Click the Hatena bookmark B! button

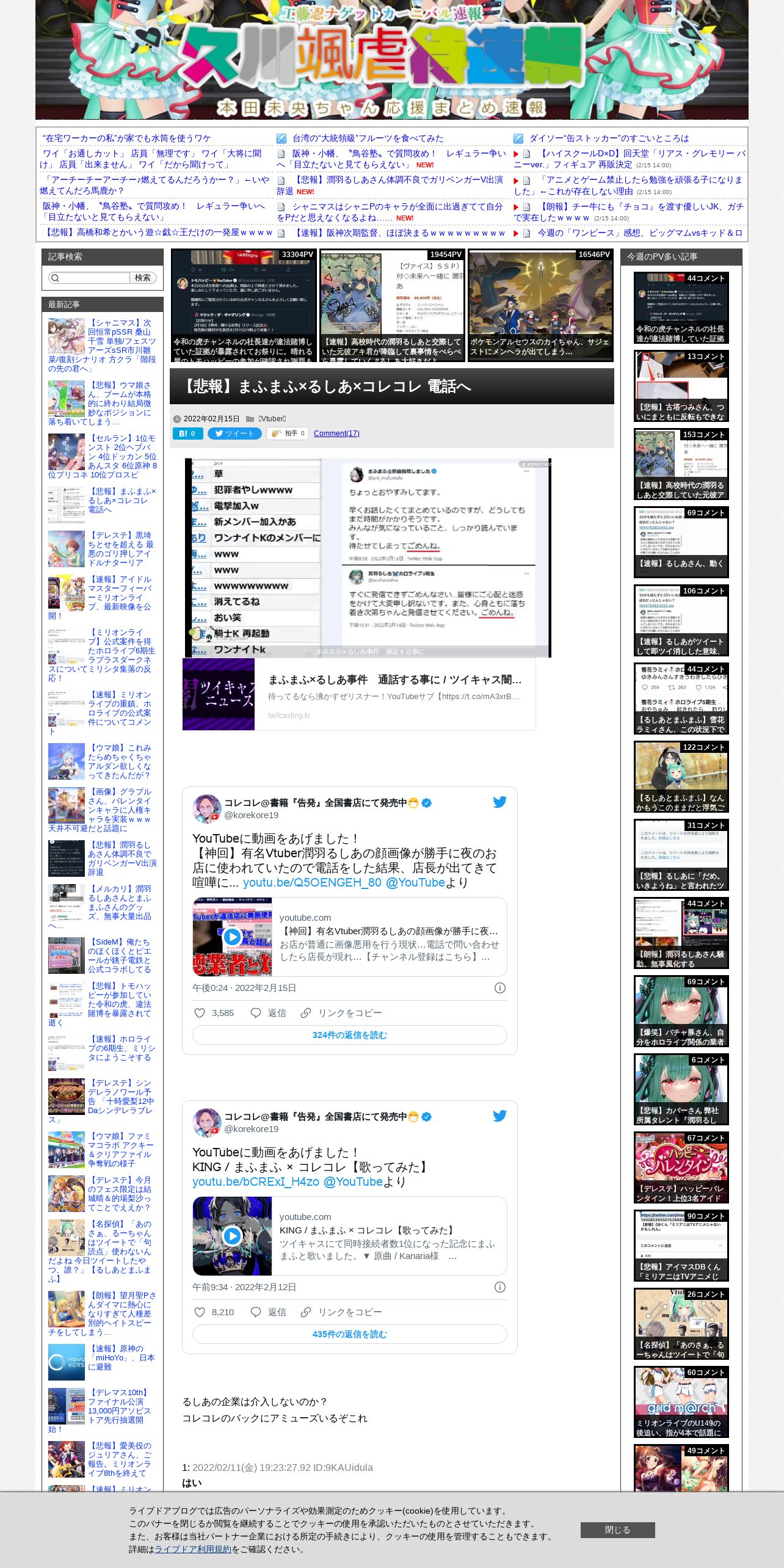[x=188, y=434]
